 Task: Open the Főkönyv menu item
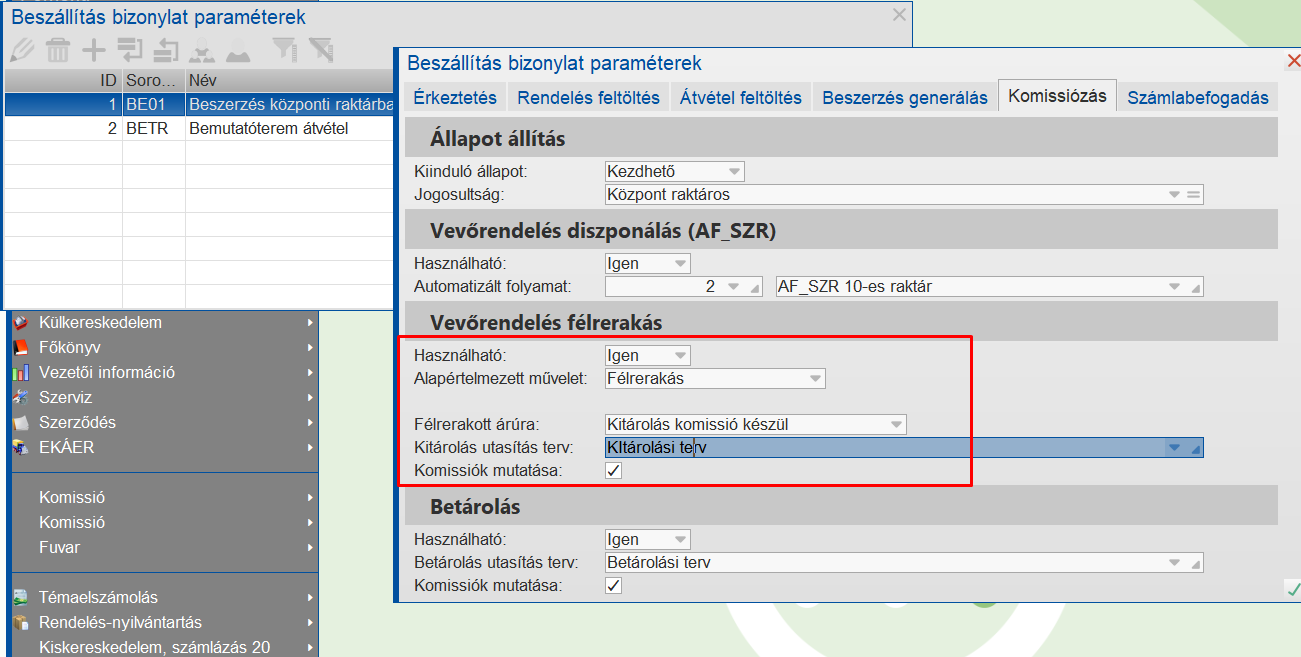(164, 348)
